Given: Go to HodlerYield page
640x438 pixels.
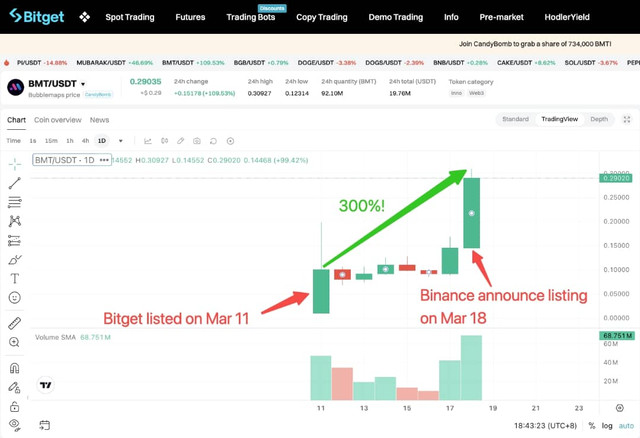Looking at the screenshot, I should [567, 17].
